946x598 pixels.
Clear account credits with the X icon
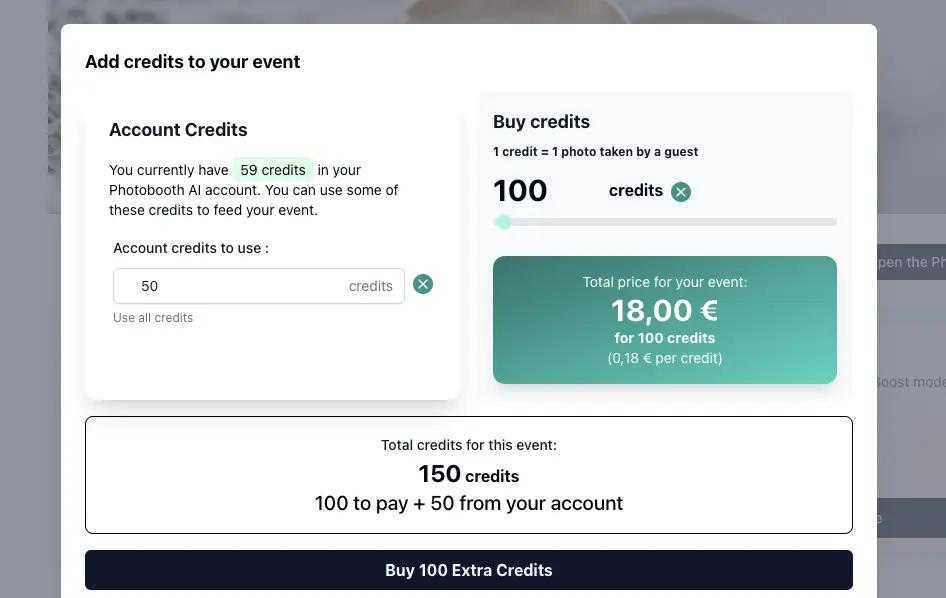point(423,284)
